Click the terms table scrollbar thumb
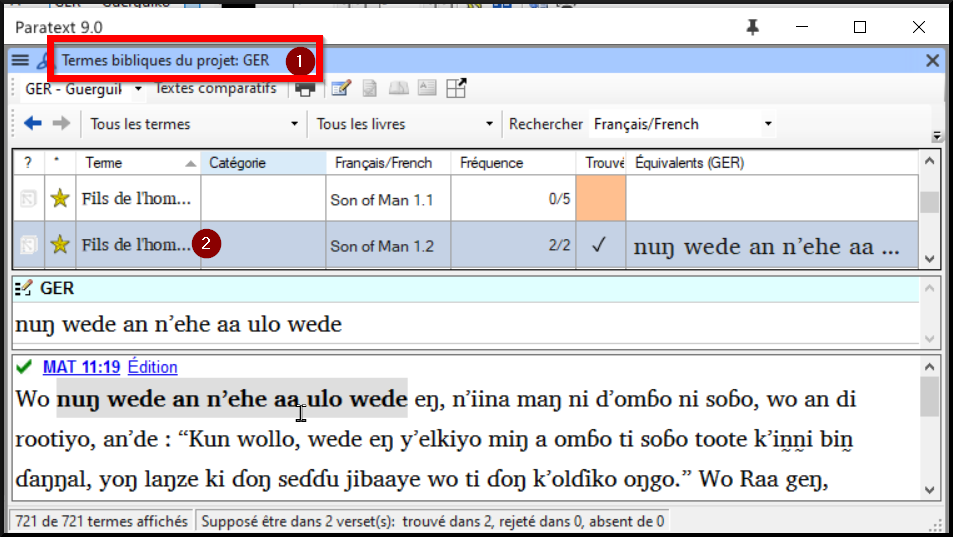The width and height of the screenshot is (953, 537). point(929,202)
